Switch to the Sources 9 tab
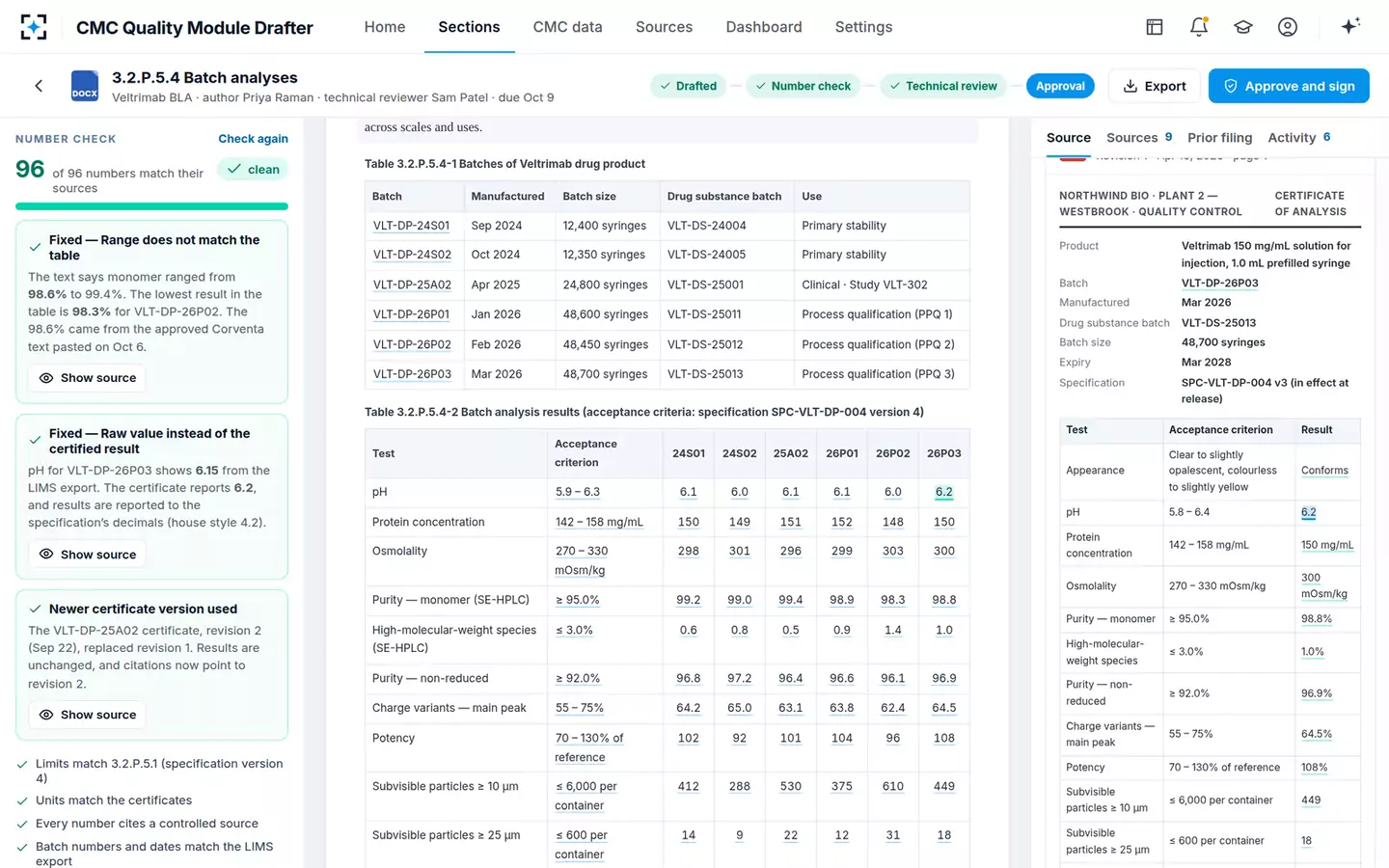The image size is (1389, 868). (1139, 138)
